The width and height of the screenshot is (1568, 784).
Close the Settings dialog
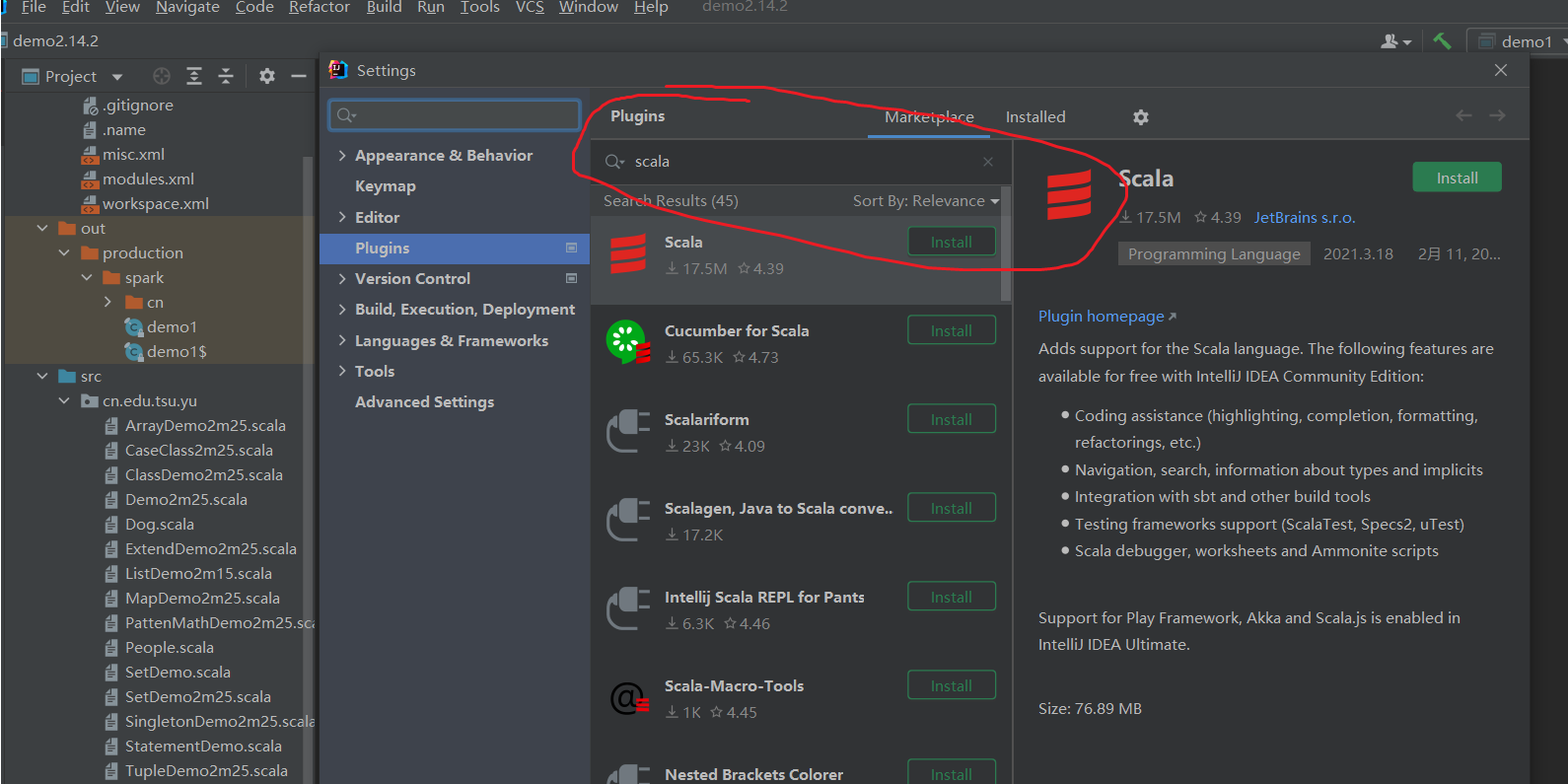[x=1500, y=70]
